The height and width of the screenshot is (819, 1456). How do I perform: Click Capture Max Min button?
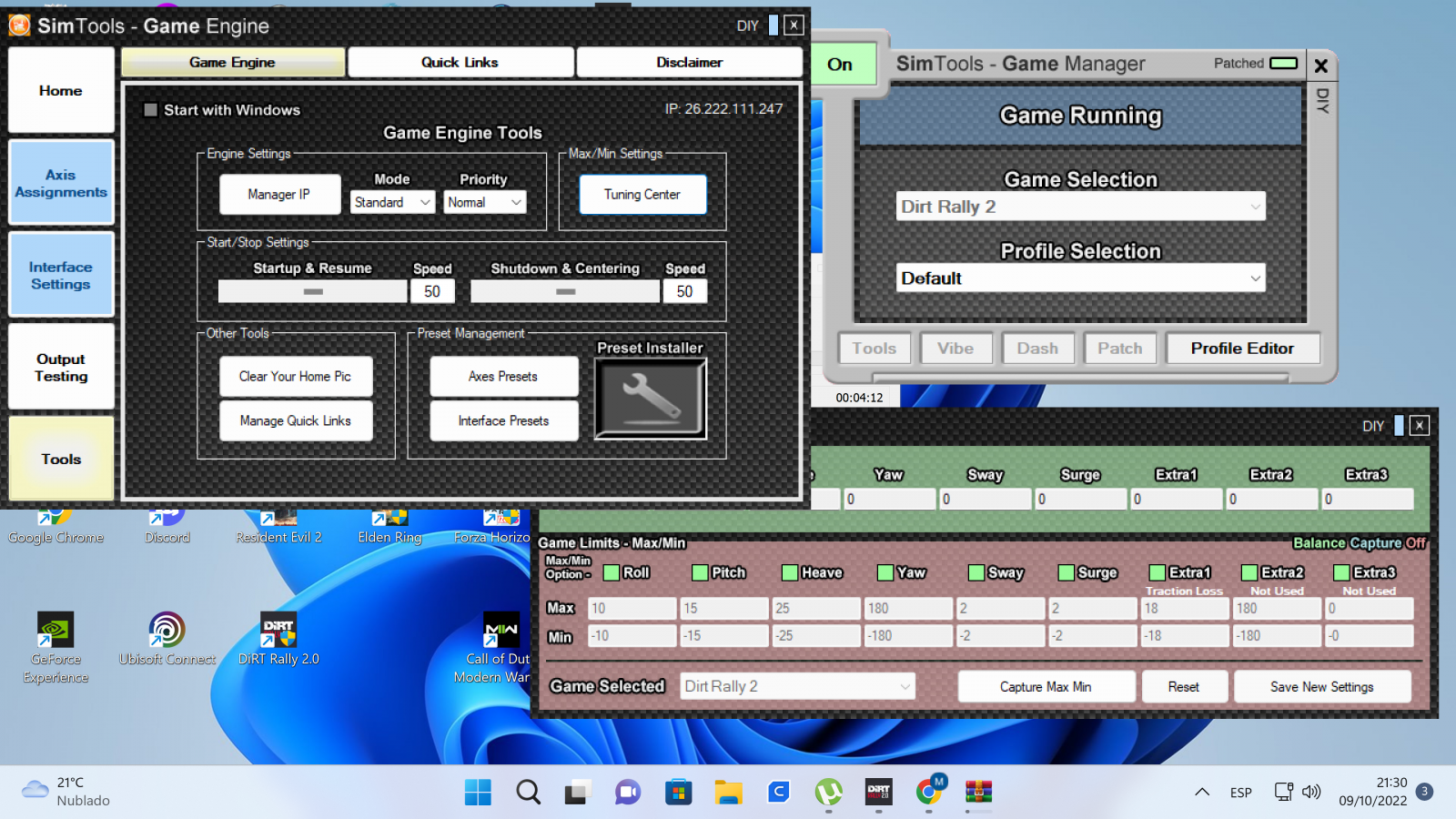tap(1046, 687)
